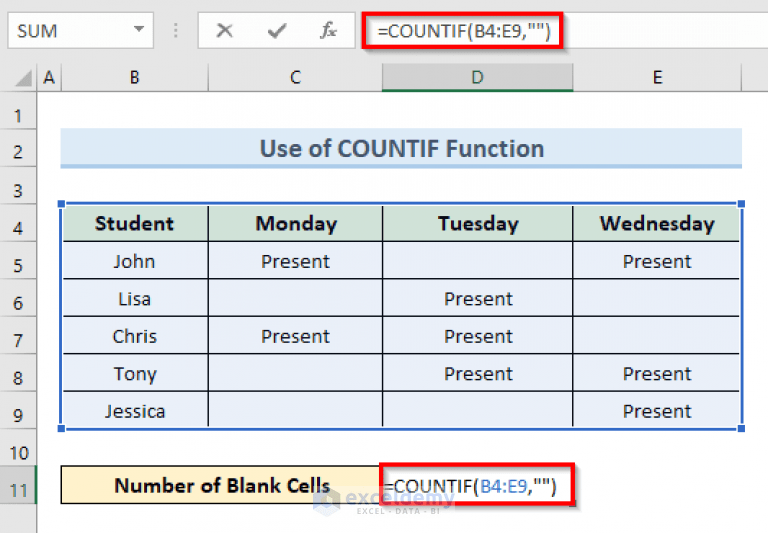768x533 pixels.
Task: Select John's Monday 'Present' cell
Action: tap(295, 261)
